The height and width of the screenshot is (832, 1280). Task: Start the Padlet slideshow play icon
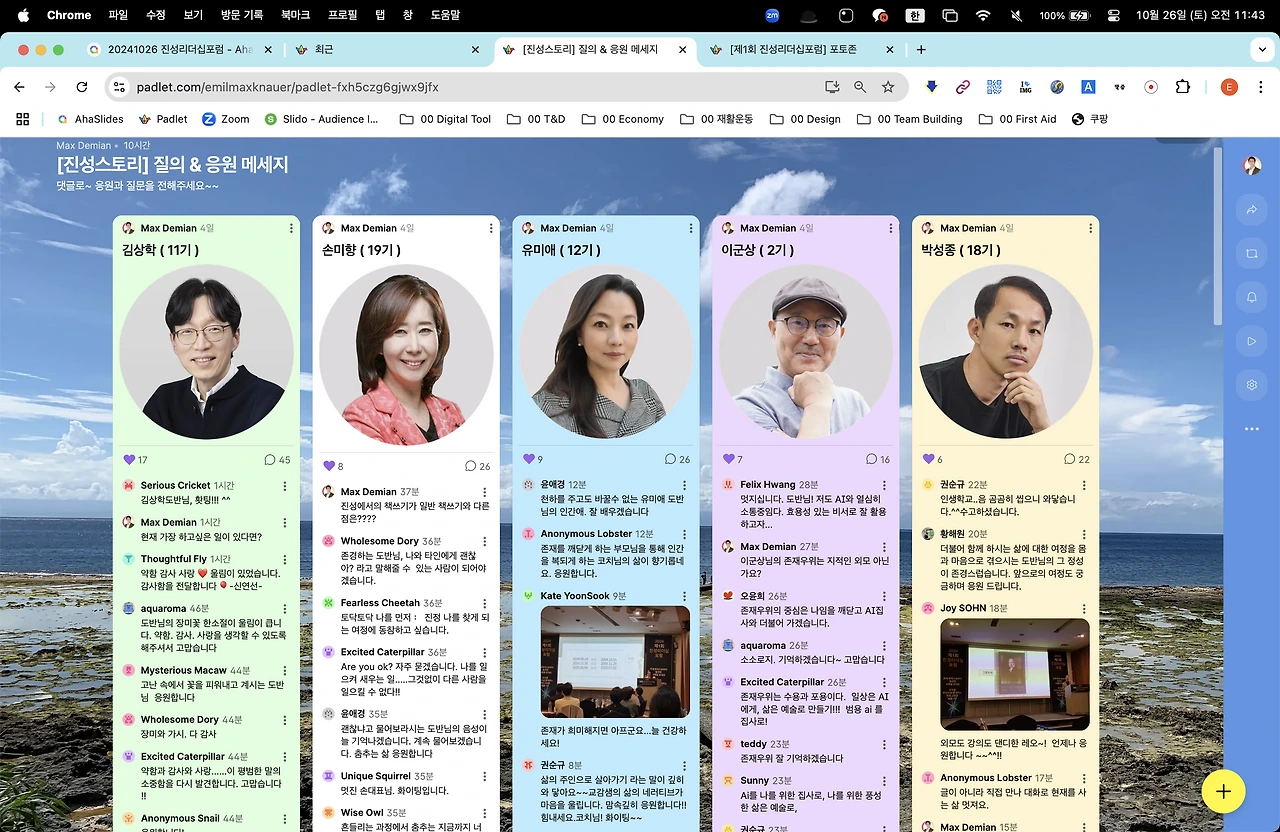tap(1251, 341)
